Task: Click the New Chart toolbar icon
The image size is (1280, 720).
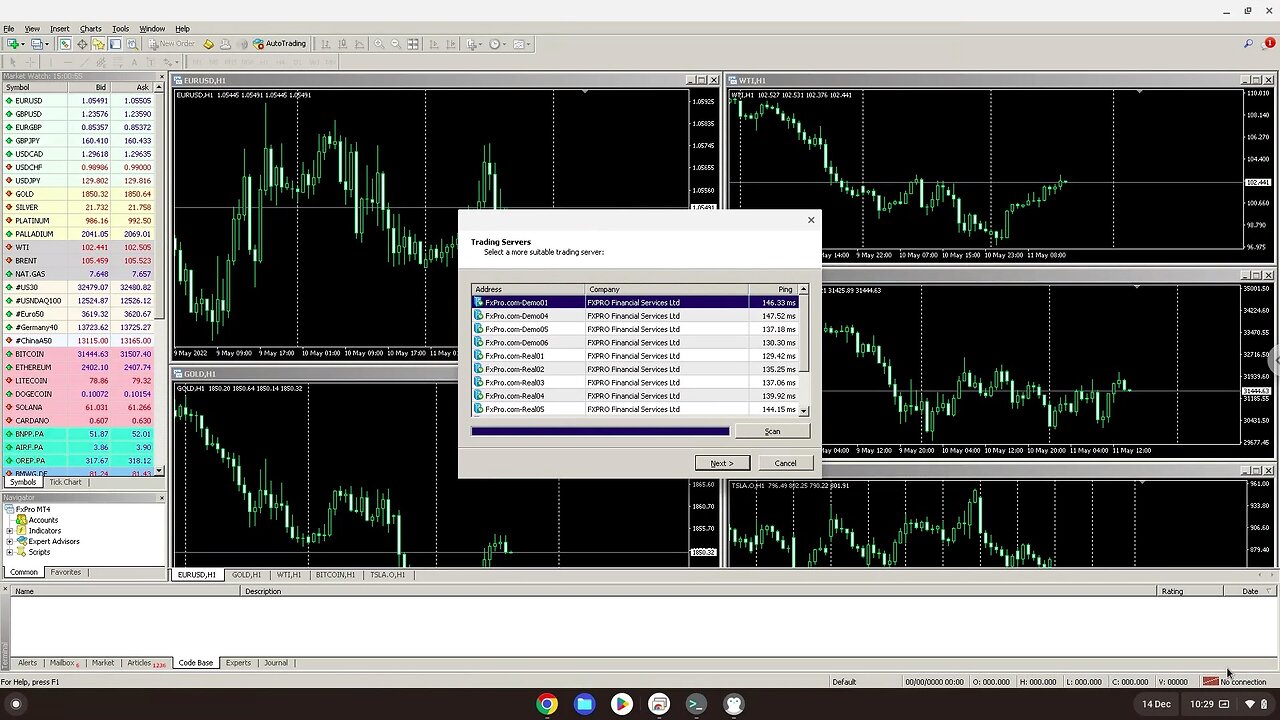Action: pyautogui.click(x=11, y=44)
